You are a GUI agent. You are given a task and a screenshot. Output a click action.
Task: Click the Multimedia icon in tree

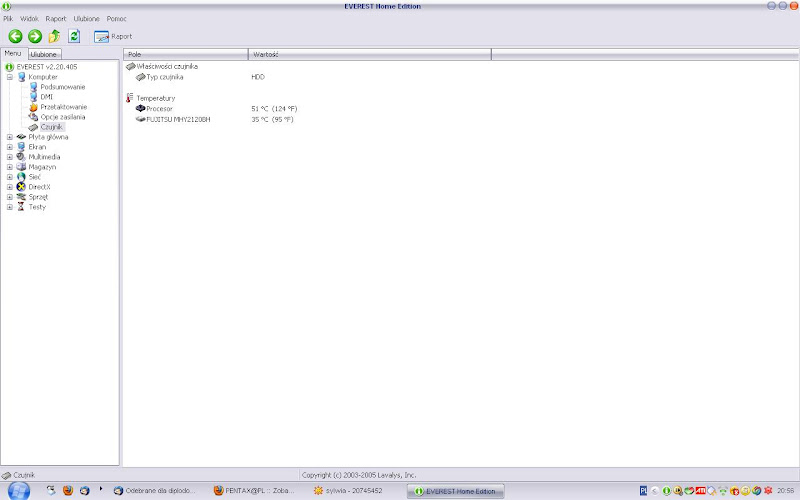[x=21, y=157]
